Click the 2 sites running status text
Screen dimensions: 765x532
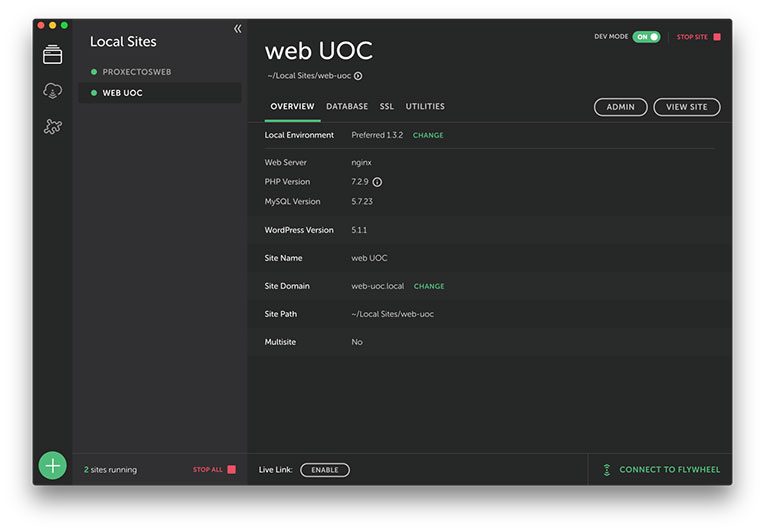click(110, 470)
